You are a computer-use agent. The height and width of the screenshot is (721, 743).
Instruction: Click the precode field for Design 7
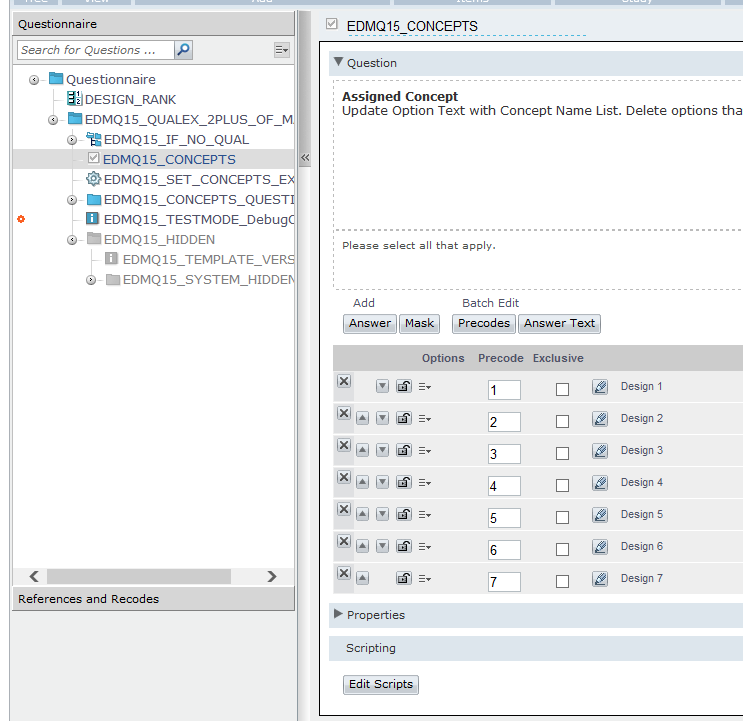[504, 582]
